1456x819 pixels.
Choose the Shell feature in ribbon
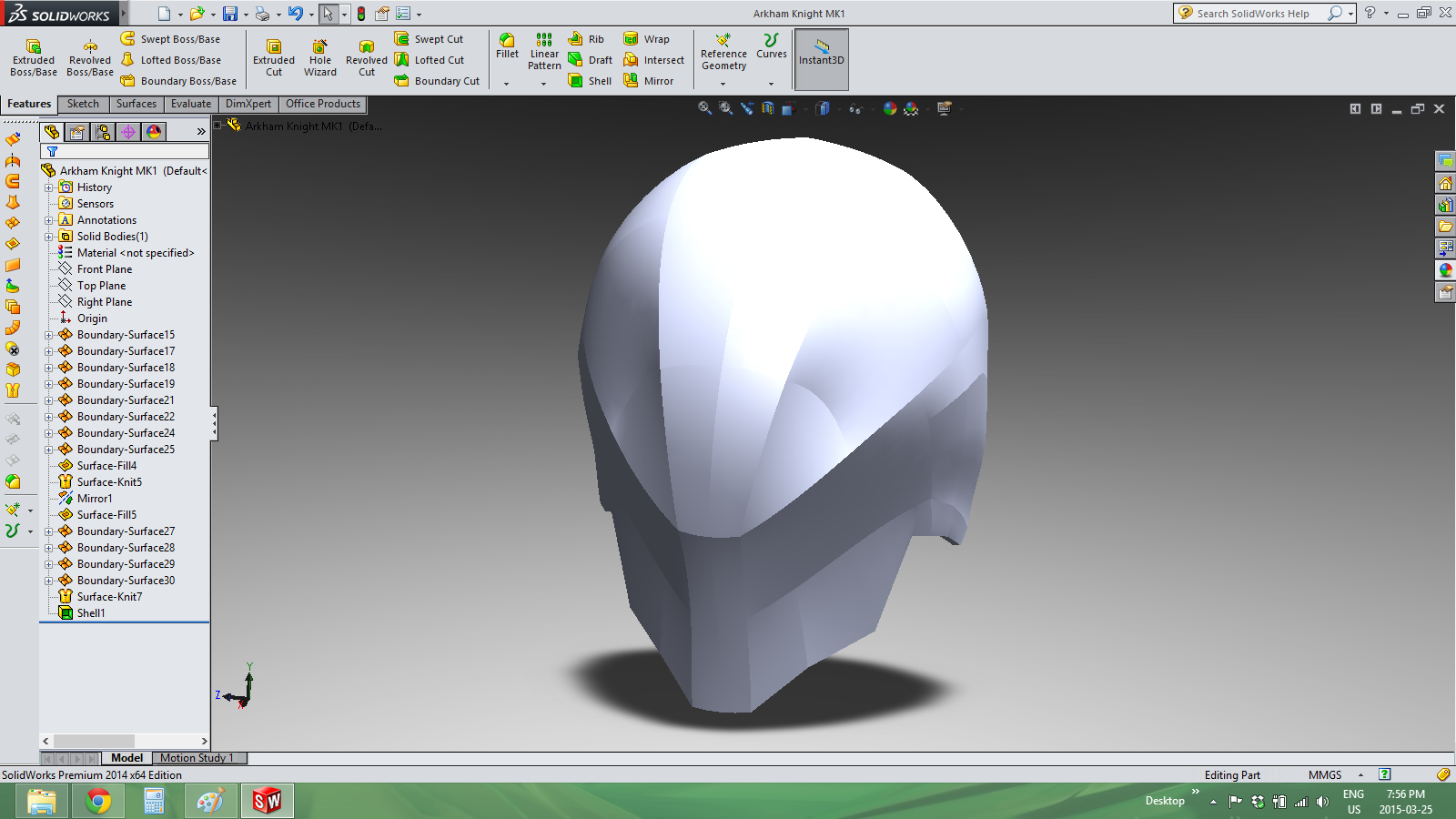click(591, 81)
